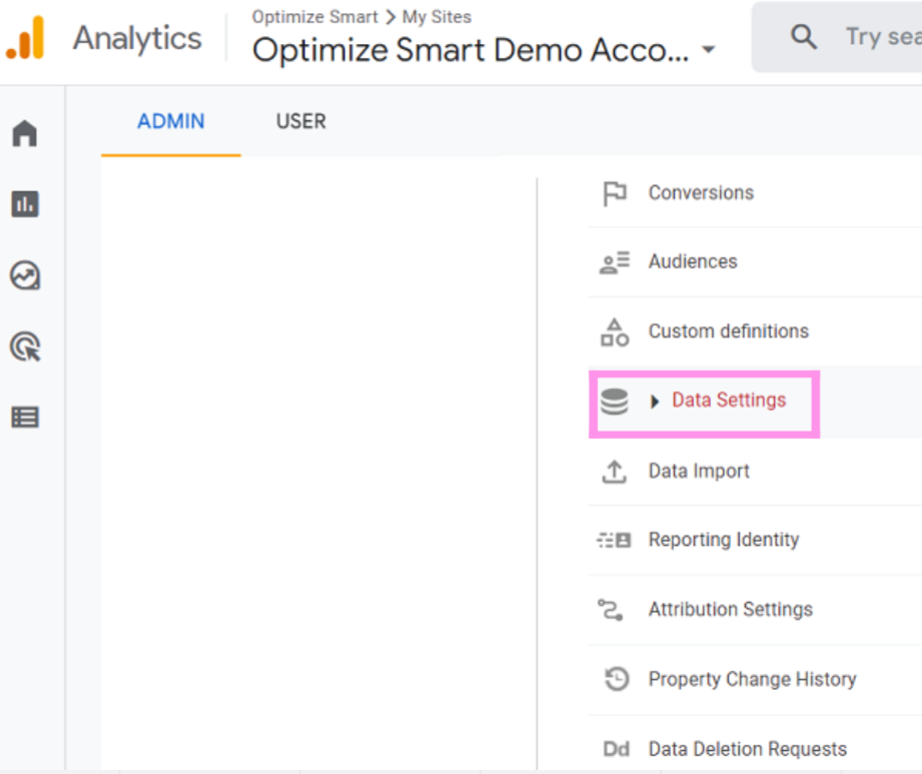The image size is (922, 774).
Task: Open Reports bar chart icon in sidebar
Action: point(25,204)
